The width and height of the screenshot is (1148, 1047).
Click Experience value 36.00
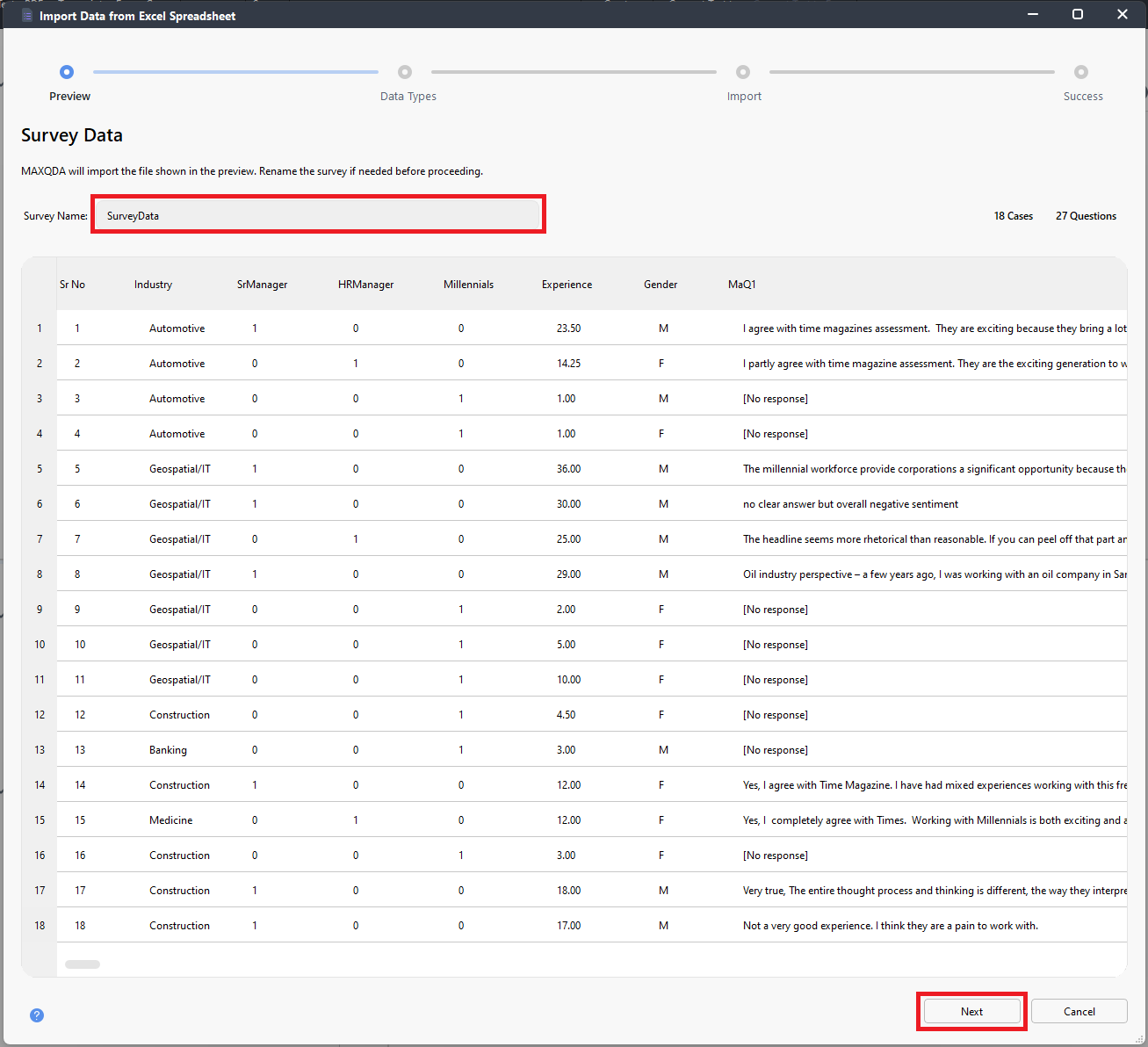coord(568,469)
